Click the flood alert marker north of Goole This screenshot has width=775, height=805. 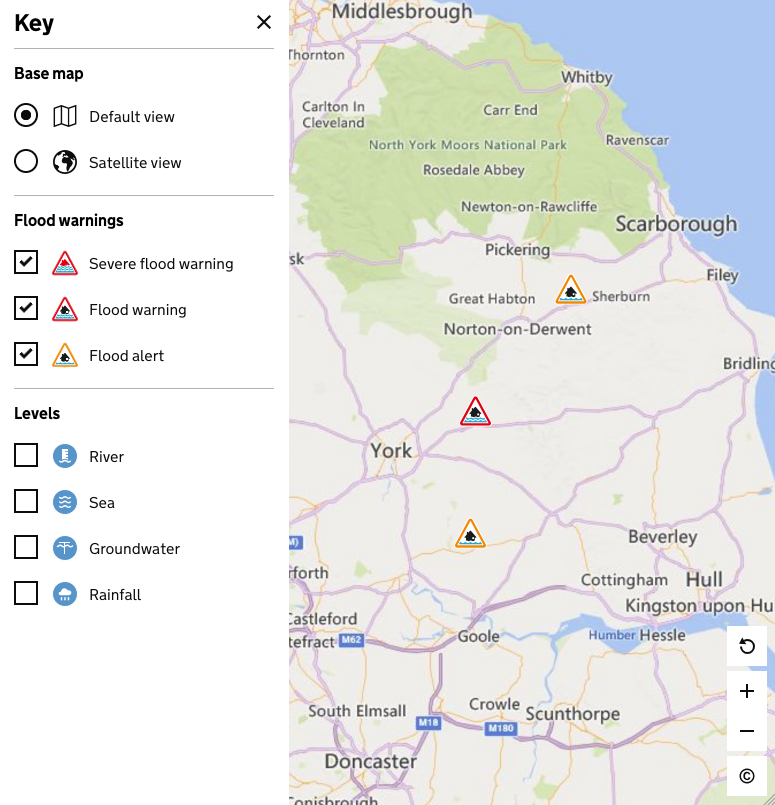click(x=470, y=534)
